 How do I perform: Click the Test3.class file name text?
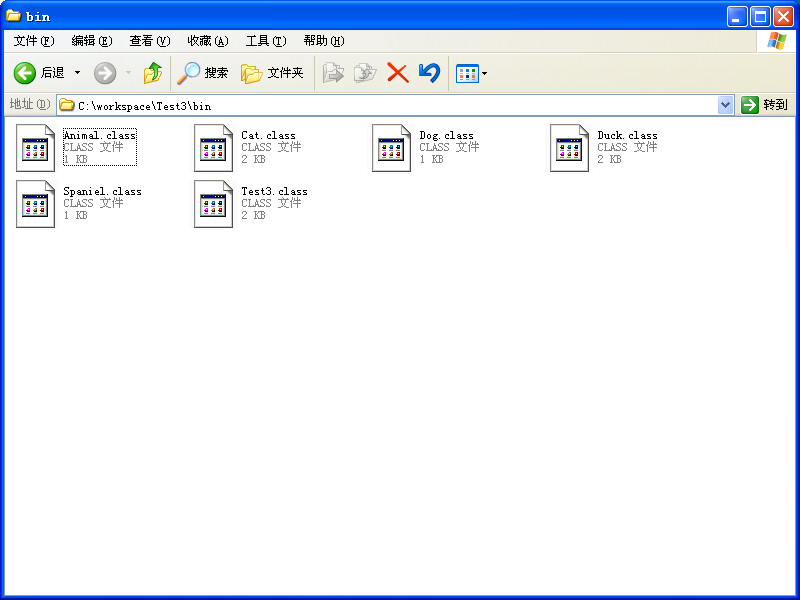point(274,191)
